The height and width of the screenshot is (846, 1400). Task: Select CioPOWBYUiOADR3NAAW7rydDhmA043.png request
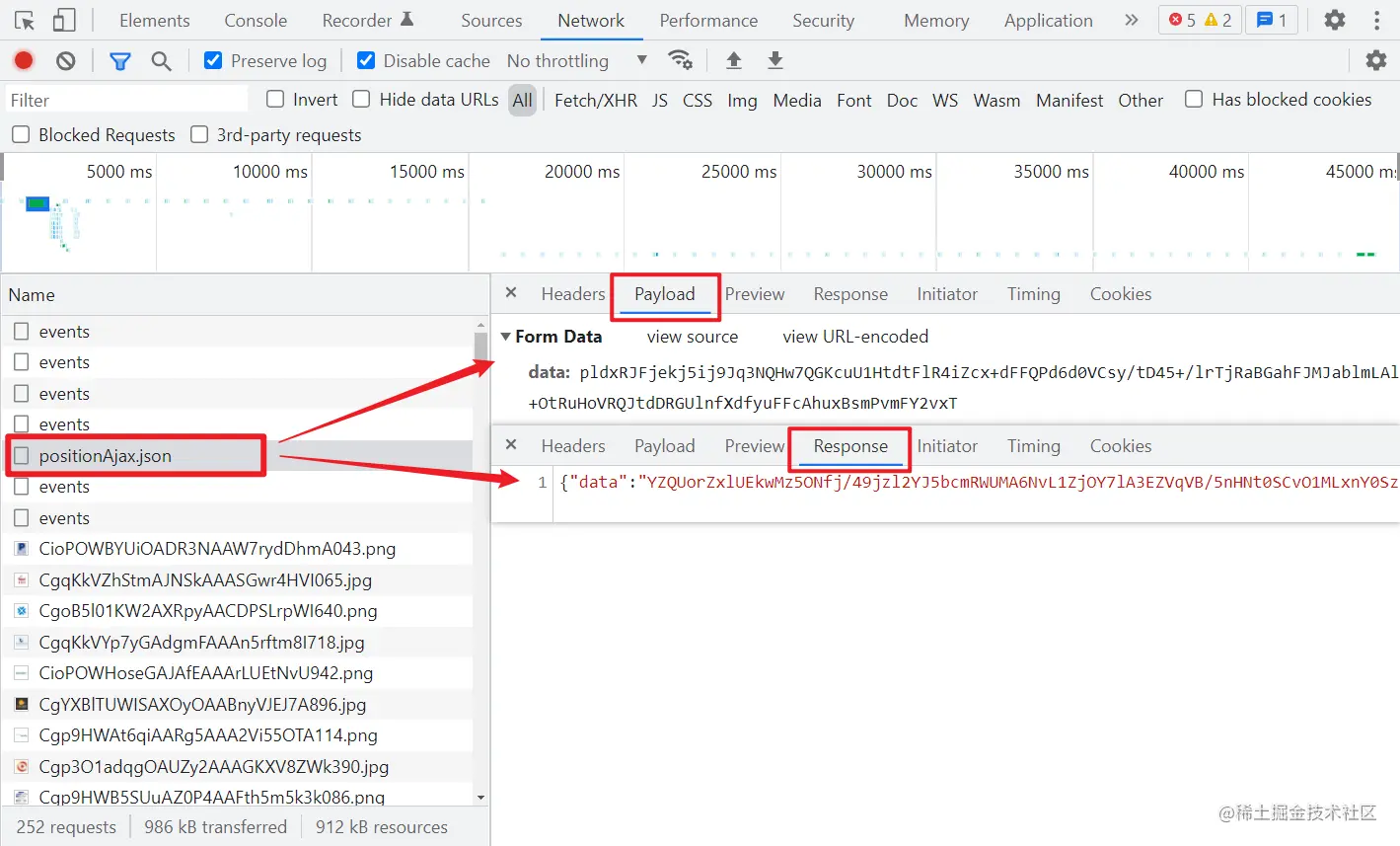[x=237, y=548]
